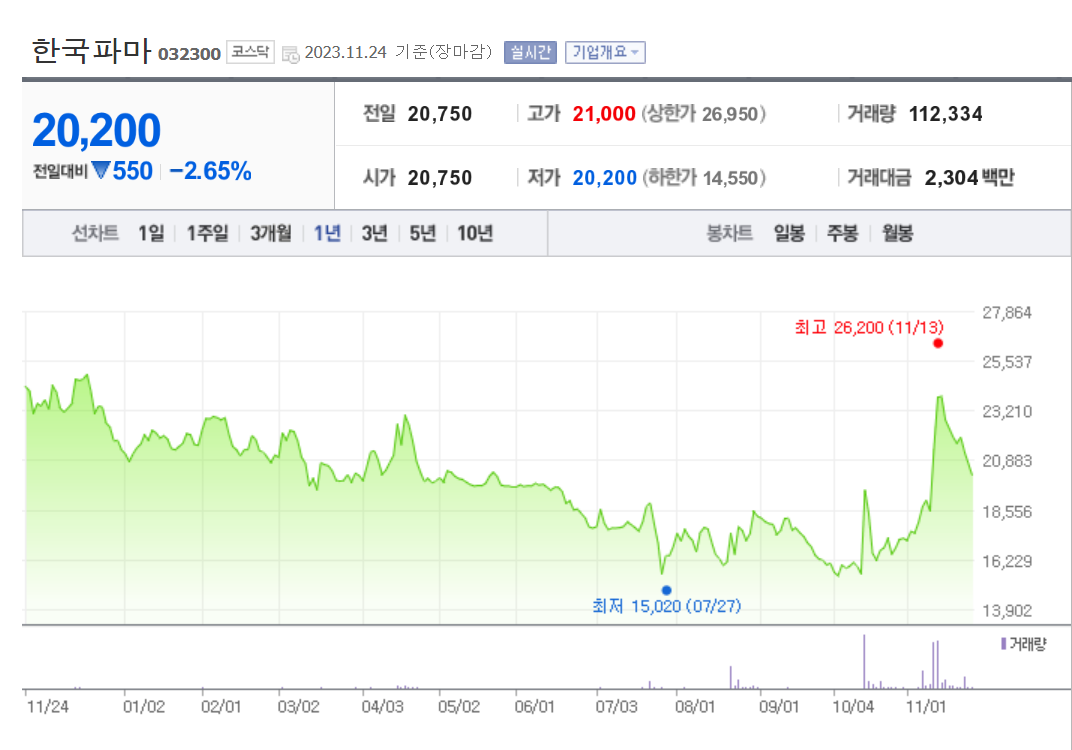The width and height of the screenshot is (1072, 750).
Task: Click the clock icon before the date
Action: [291, 54]
